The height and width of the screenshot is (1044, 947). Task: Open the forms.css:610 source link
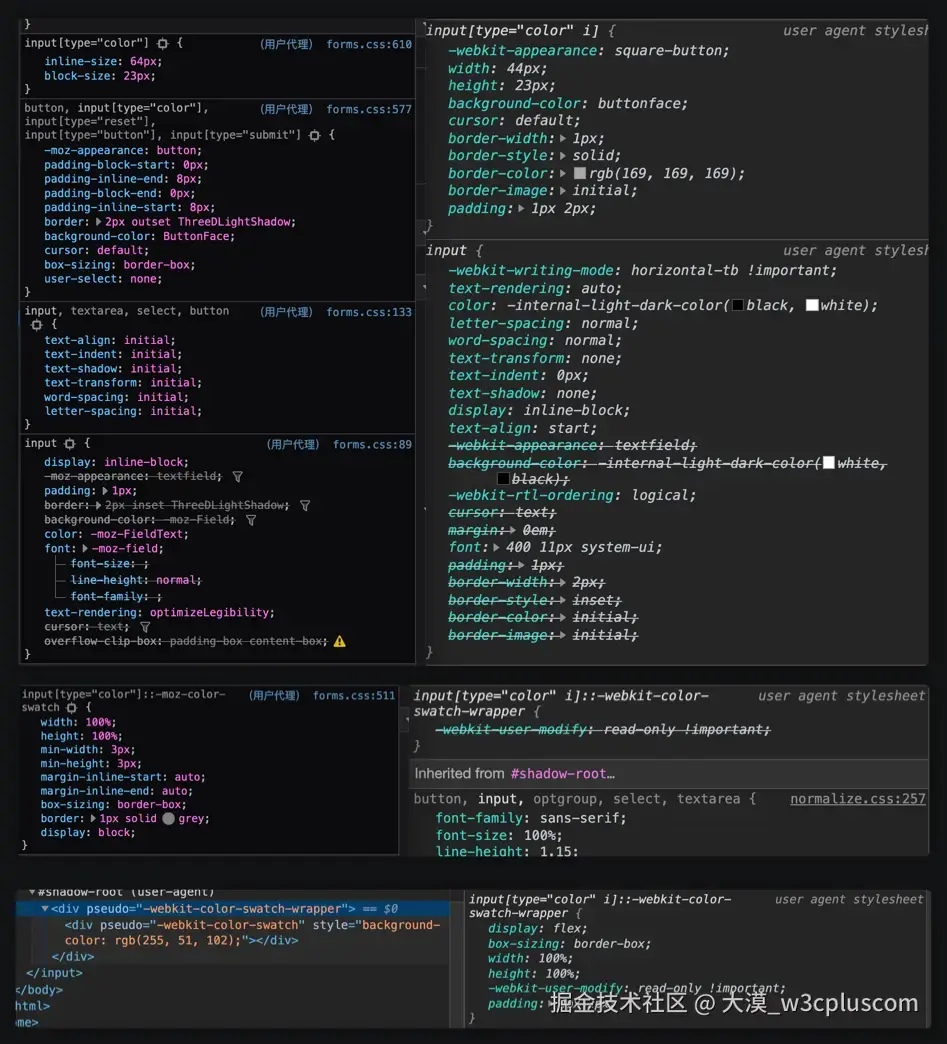(x=369, y=44)
